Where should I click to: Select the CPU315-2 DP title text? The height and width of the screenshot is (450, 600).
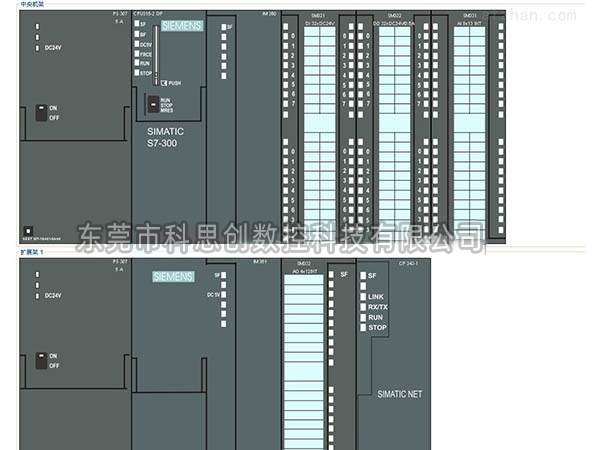(148, 14)
